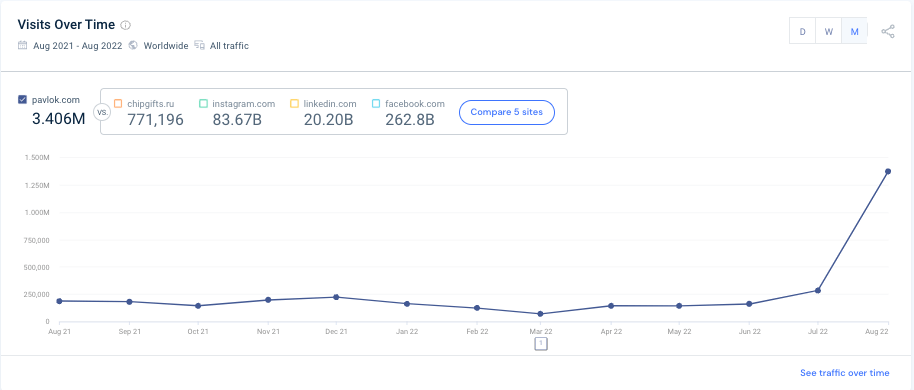Click the Apr 22 data point
Viewport: 914px width, 390px height.
pyautogui.click(x=611, y=305)
